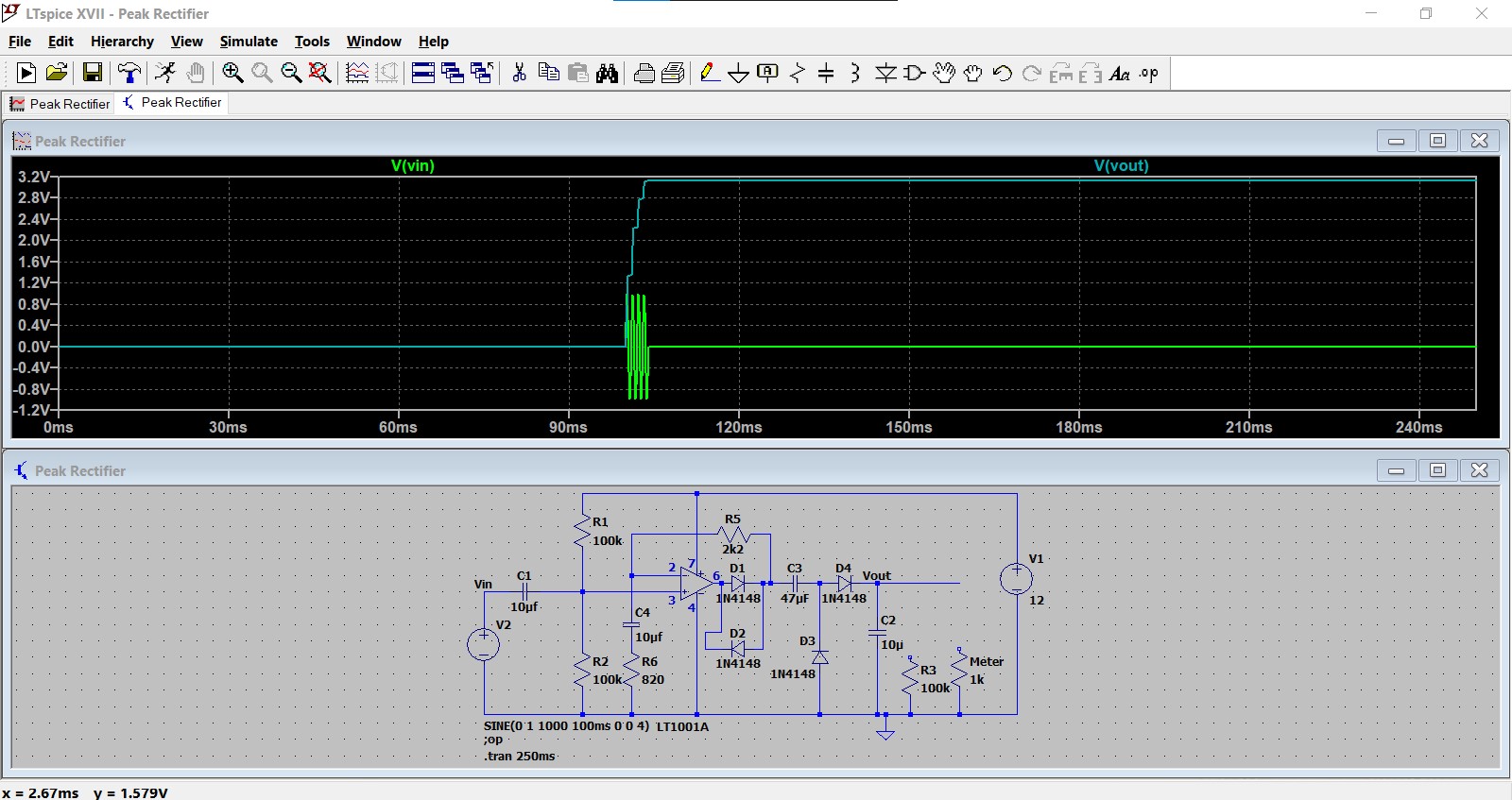Select the Move hand tool

pos(944,73)
